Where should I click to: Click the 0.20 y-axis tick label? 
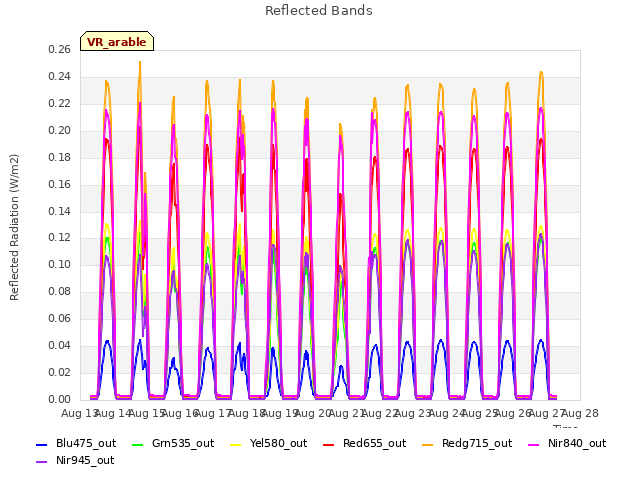tap(59, 130)
